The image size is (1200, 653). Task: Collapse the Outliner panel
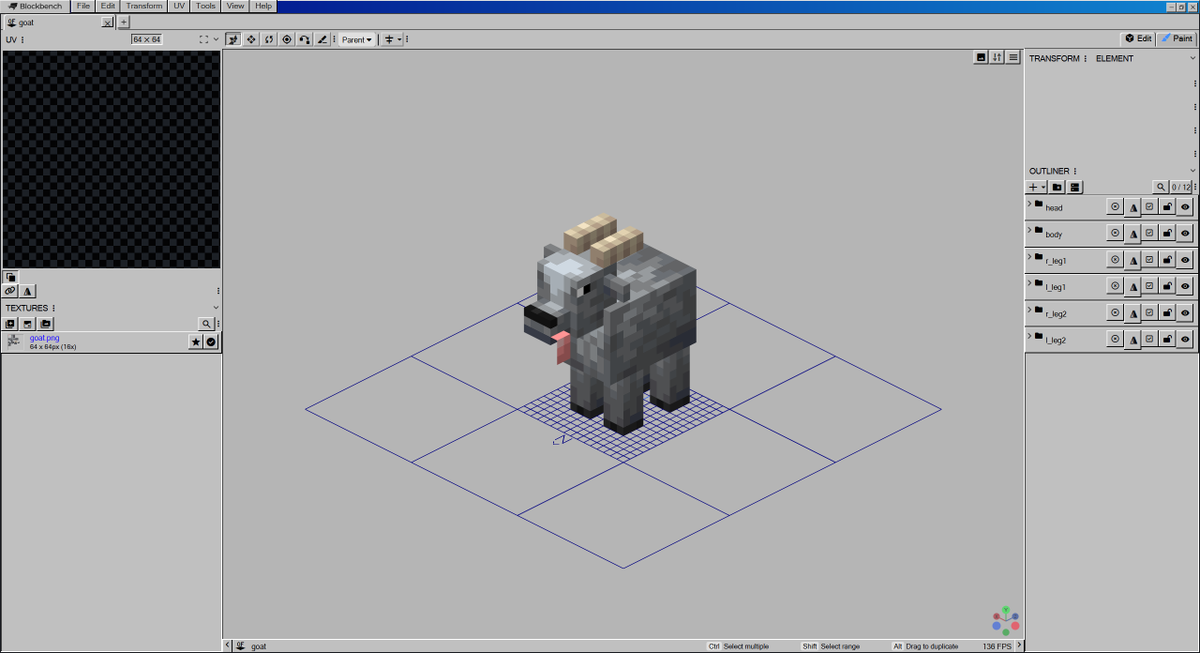[x=1193, y=171]
